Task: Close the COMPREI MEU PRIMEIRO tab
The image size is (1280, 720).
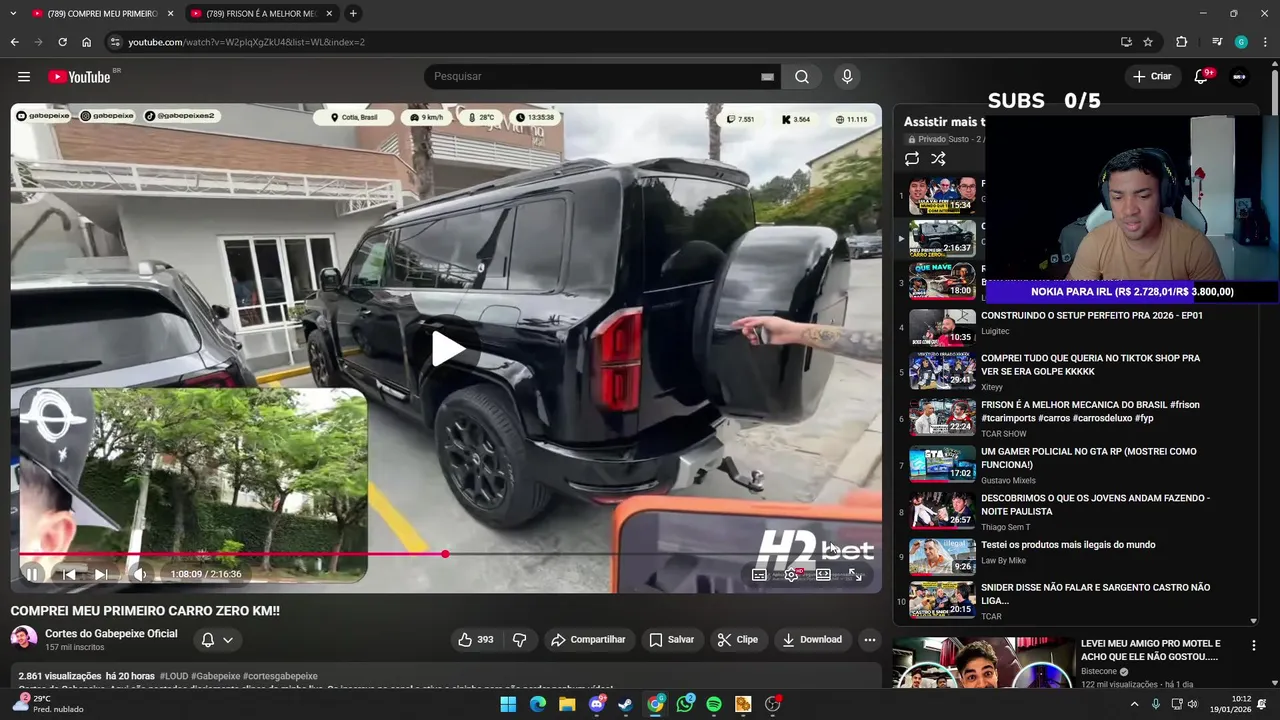Action: point(170,14)
